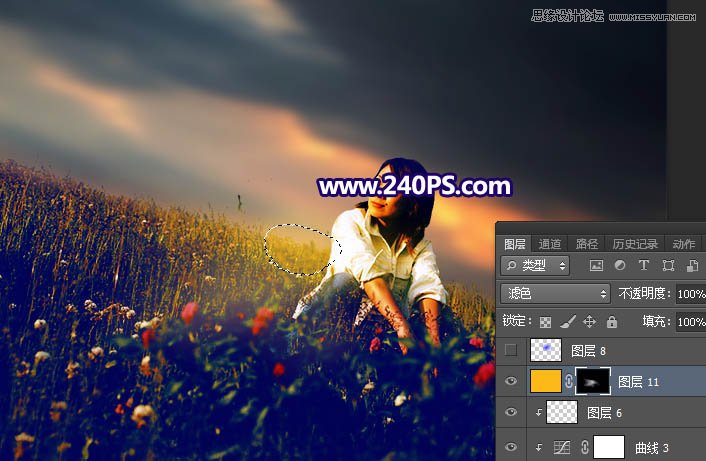Select transparent thumbnail of 图层 6
This screenshot has width=706, height=461.
pos(561,412)
